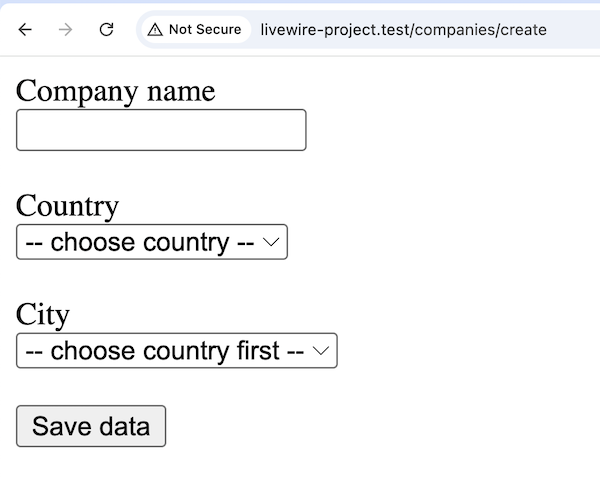This screenshot has height=487, width=600.
Task: Click blank page area right of the form
Action: tap(459, 268)
